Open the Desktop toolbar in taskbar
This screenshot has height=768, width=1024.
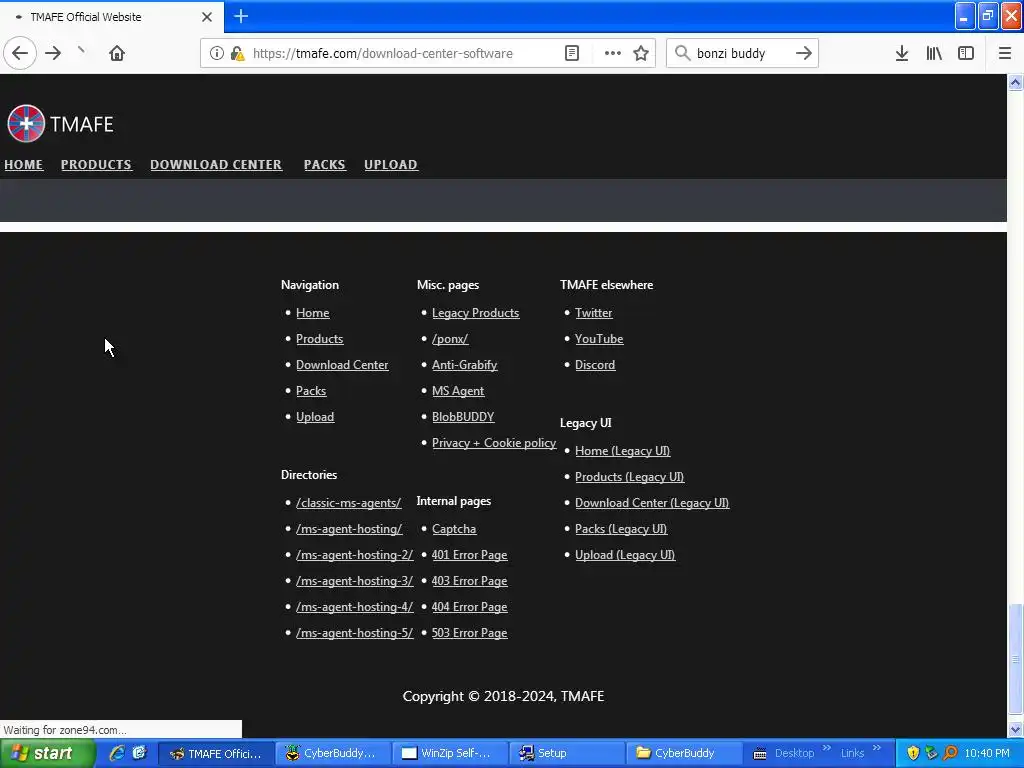(794, 754)
